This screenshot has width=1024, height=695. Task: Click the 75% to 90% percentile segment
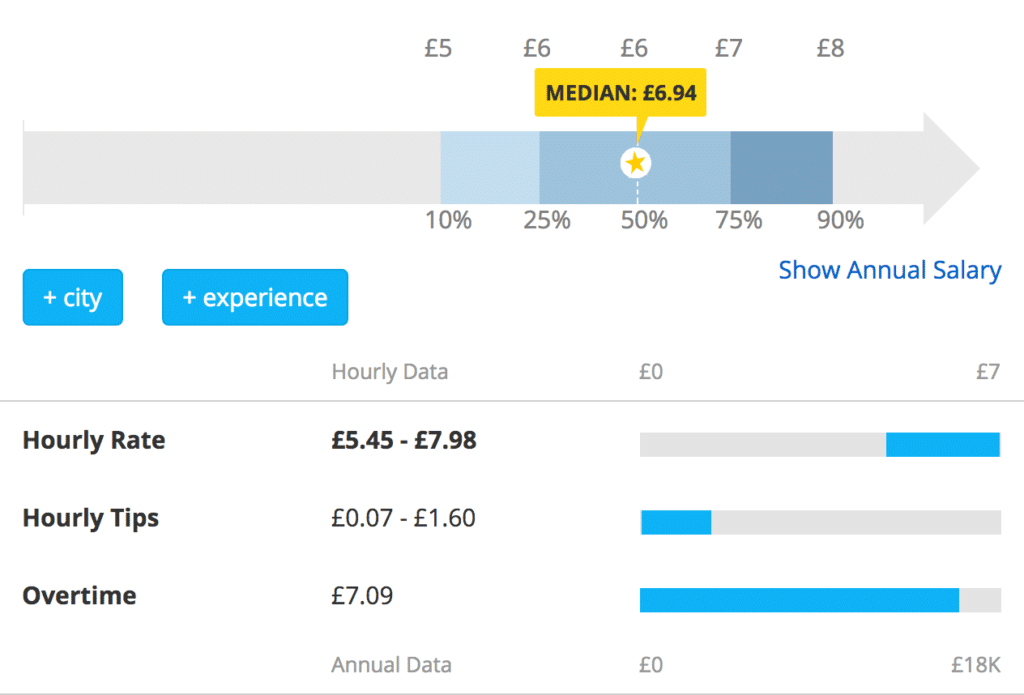[781, 167]
